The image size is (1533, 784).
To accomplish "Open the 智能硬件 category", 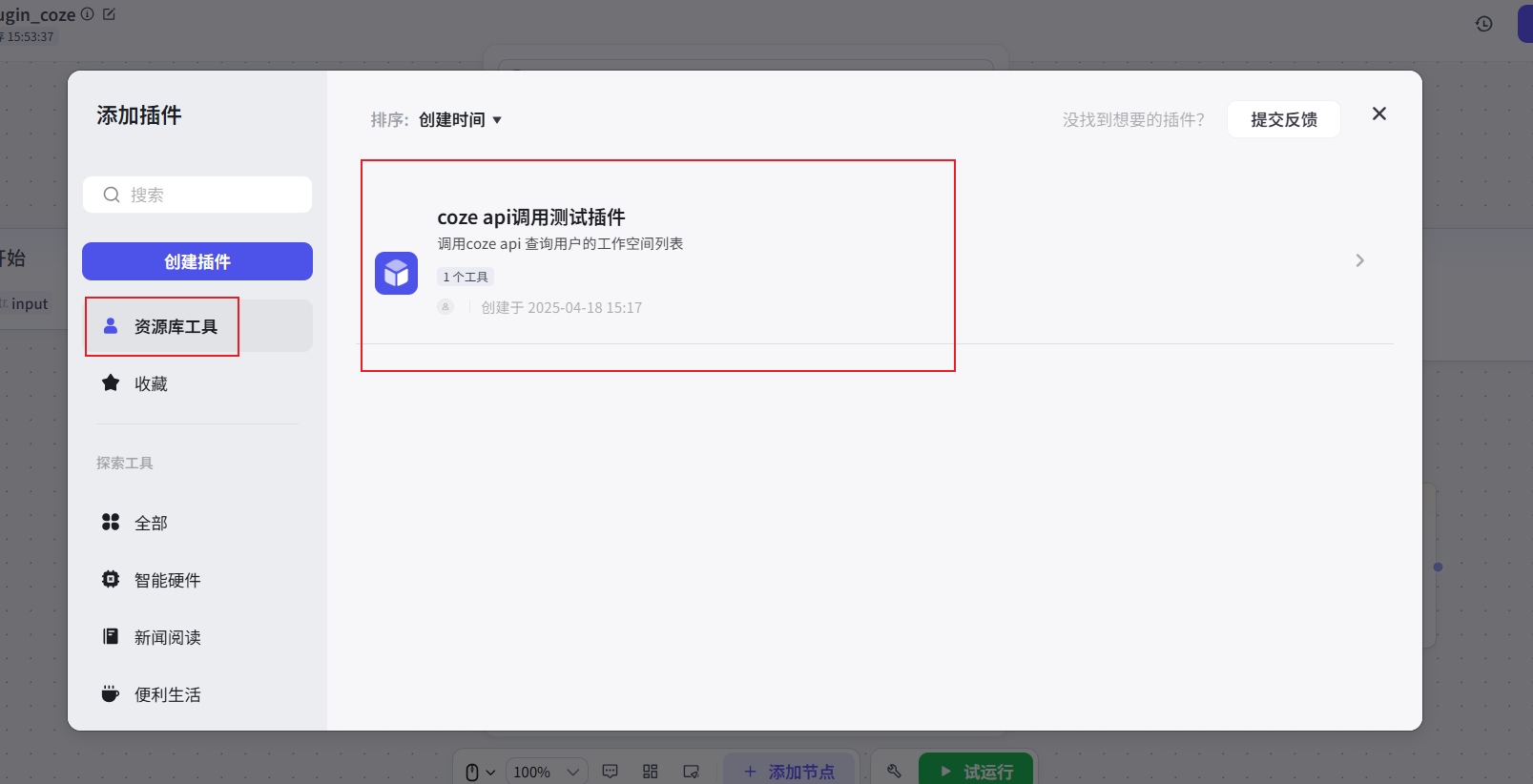I will (197, 580).
